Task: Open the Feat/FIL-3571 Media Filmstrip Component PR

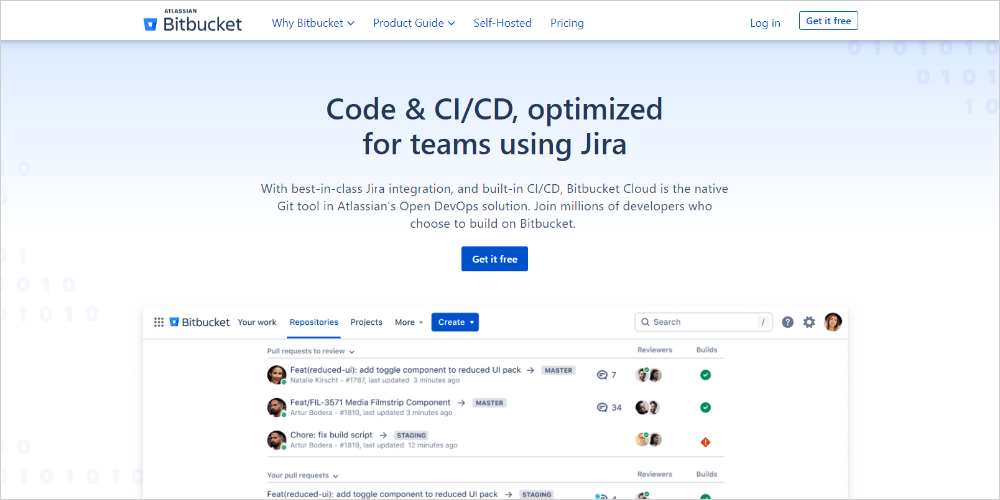Action: coord(370,402)
